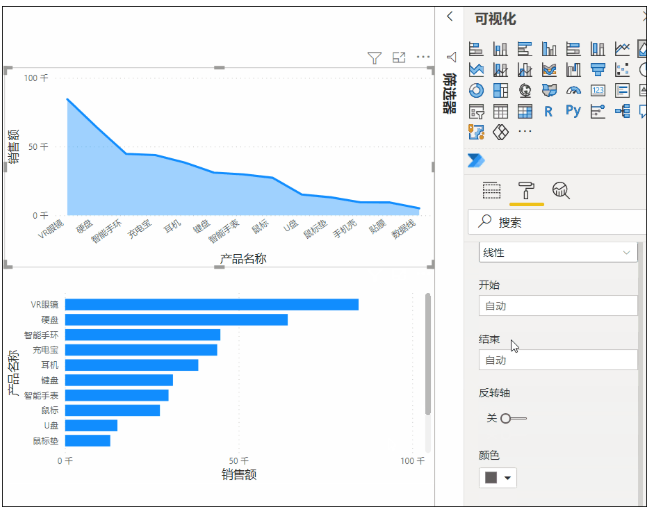Switch to the Format paint roller tab
Image resolution: width=652 pixels, height=510 pixels.
pos(526,191)
